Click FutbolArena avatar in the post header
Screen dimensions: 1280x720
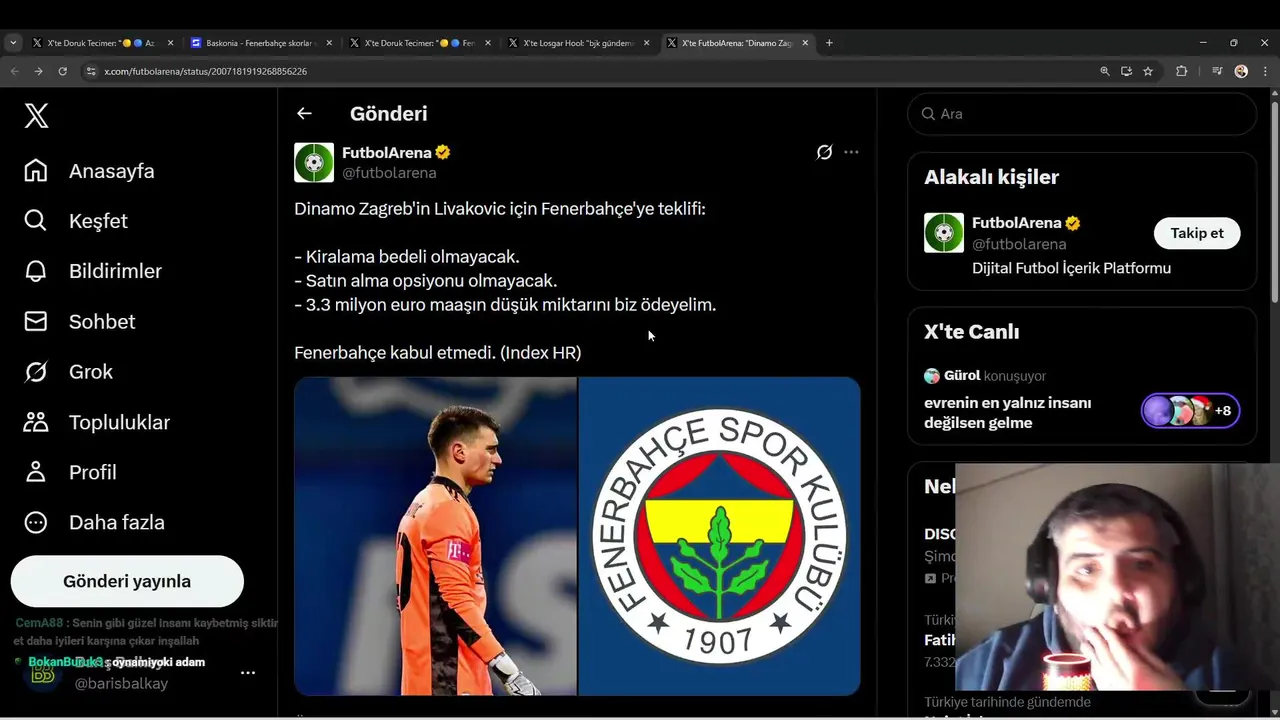(x=314, y=162)
